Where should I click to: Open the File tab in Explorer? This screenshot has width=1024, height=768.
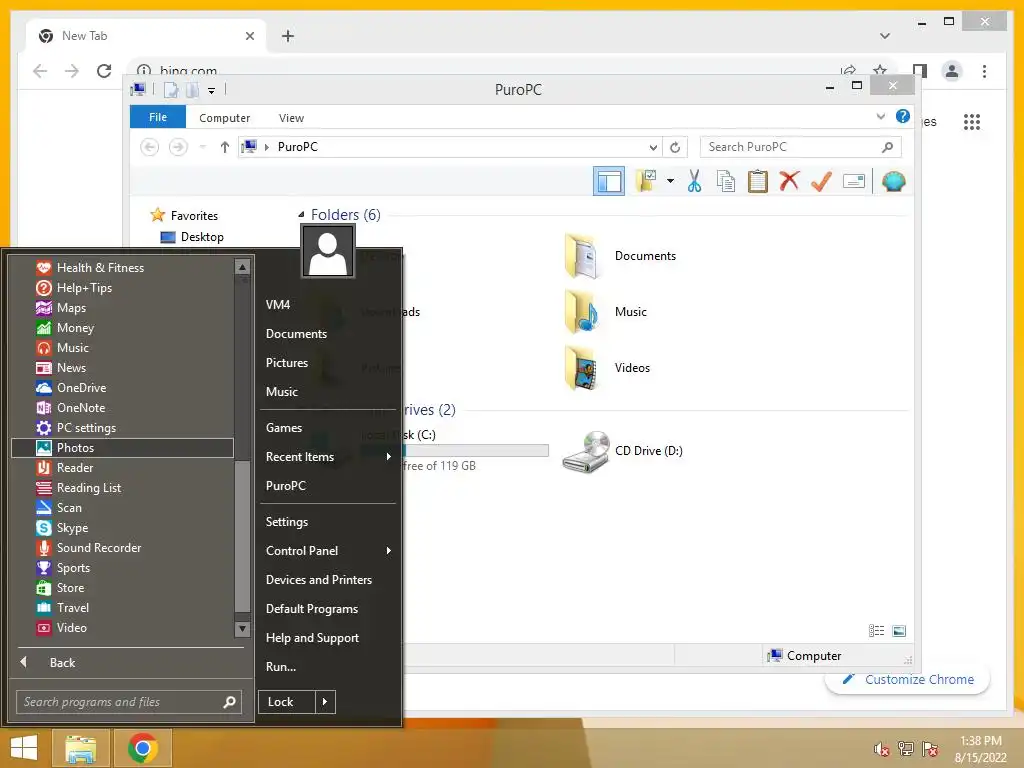pyautogui.click(x=158, y=117)
